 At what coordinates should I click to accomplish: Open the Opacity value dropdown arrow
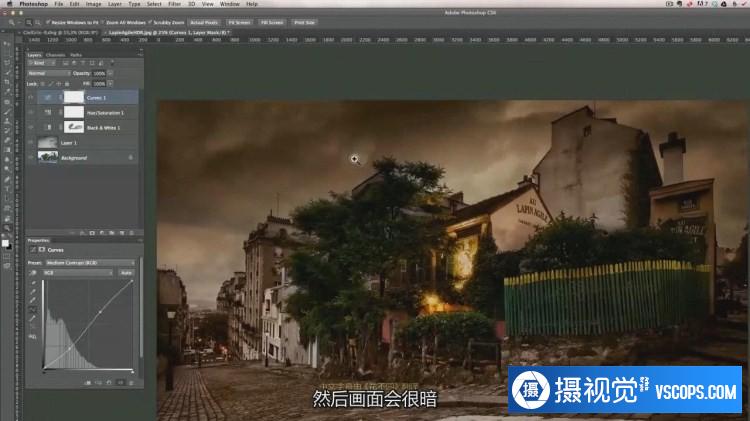(110, 73)
